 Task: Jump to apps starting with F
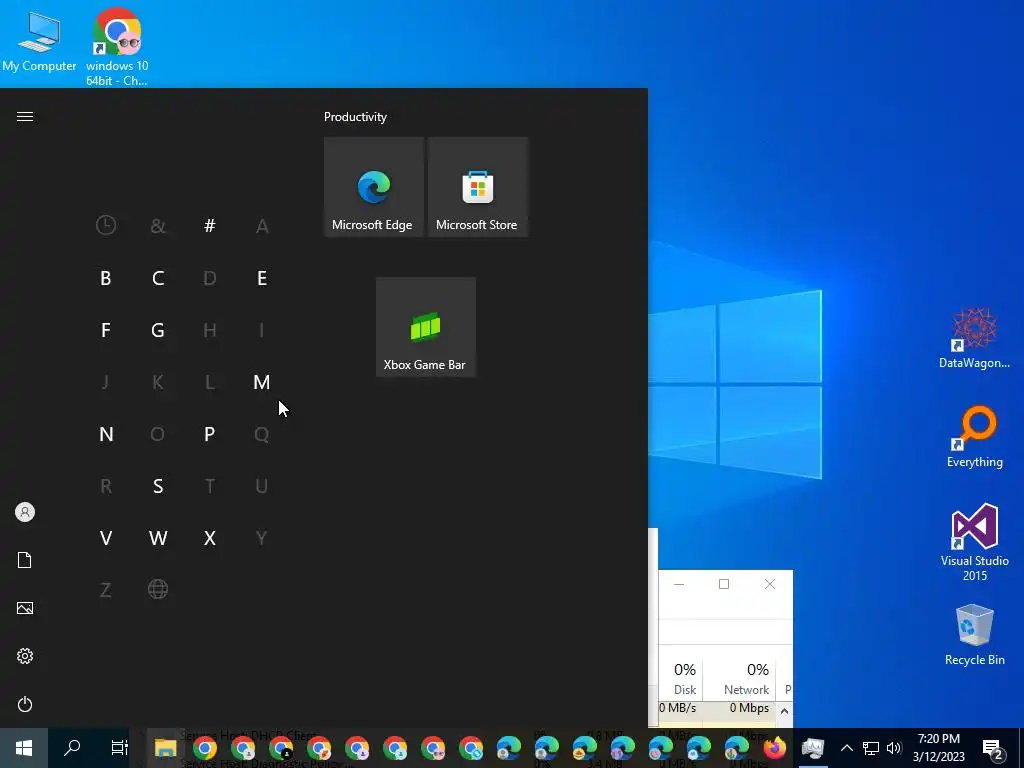[106, 330]
